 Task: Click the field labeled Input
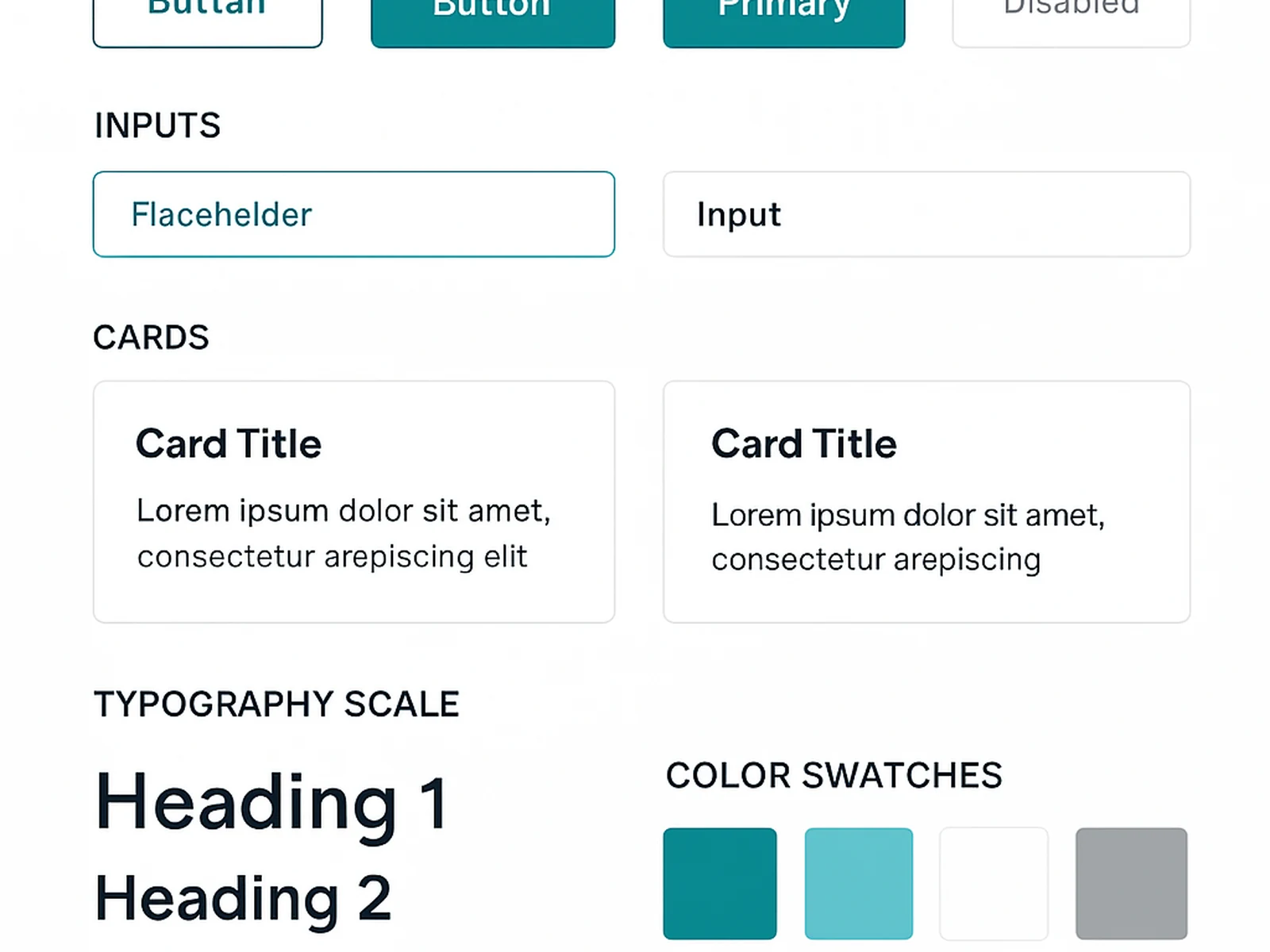(926, 214)
